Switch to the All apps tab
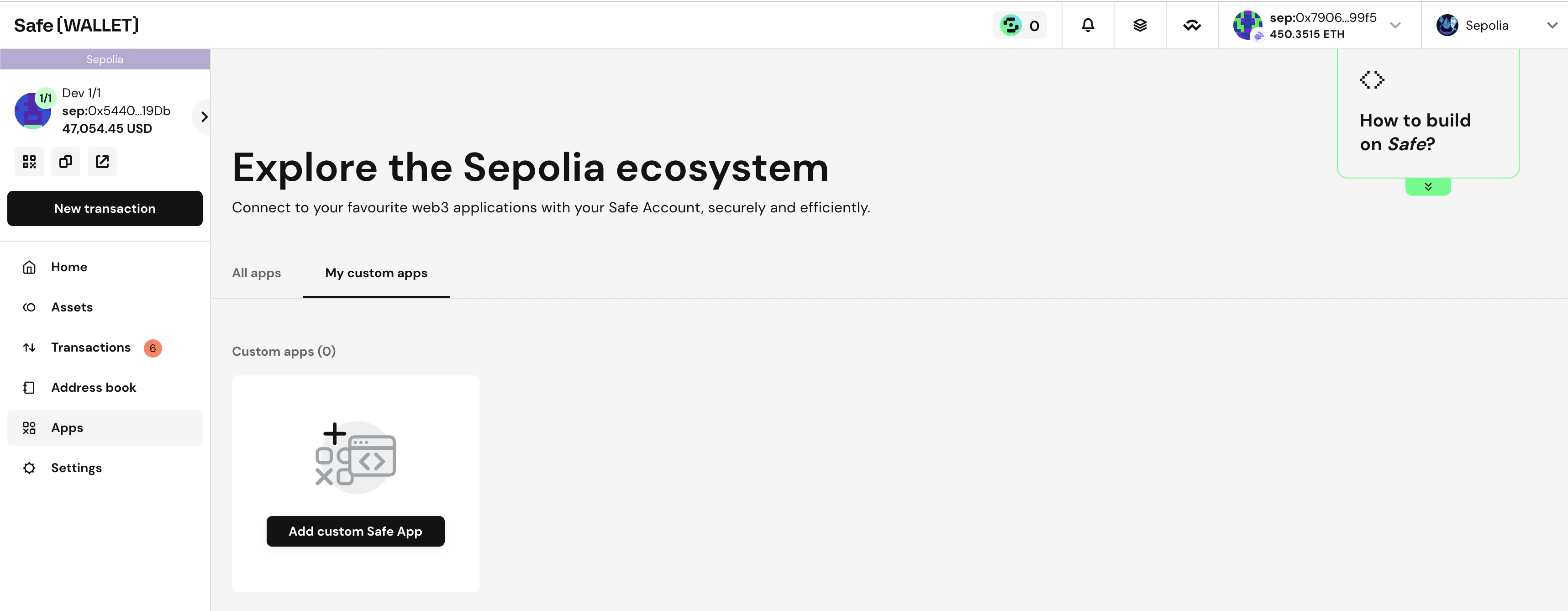Viewport: 1568px width, 611px height. pos(256,273)
